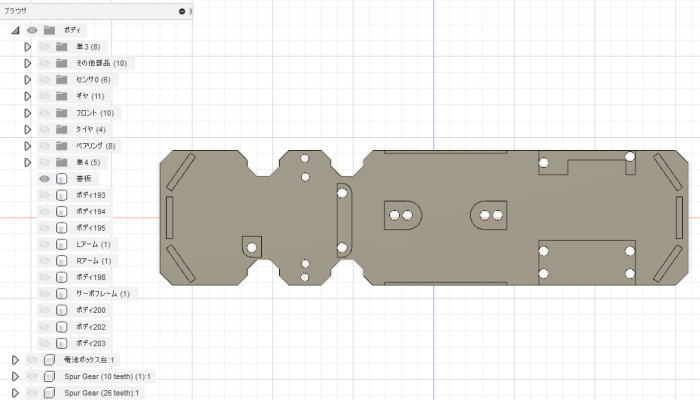700x400 pixels.
Task: Show the タイヤ (4) folder via its eye
Action: tap(45, 129)
